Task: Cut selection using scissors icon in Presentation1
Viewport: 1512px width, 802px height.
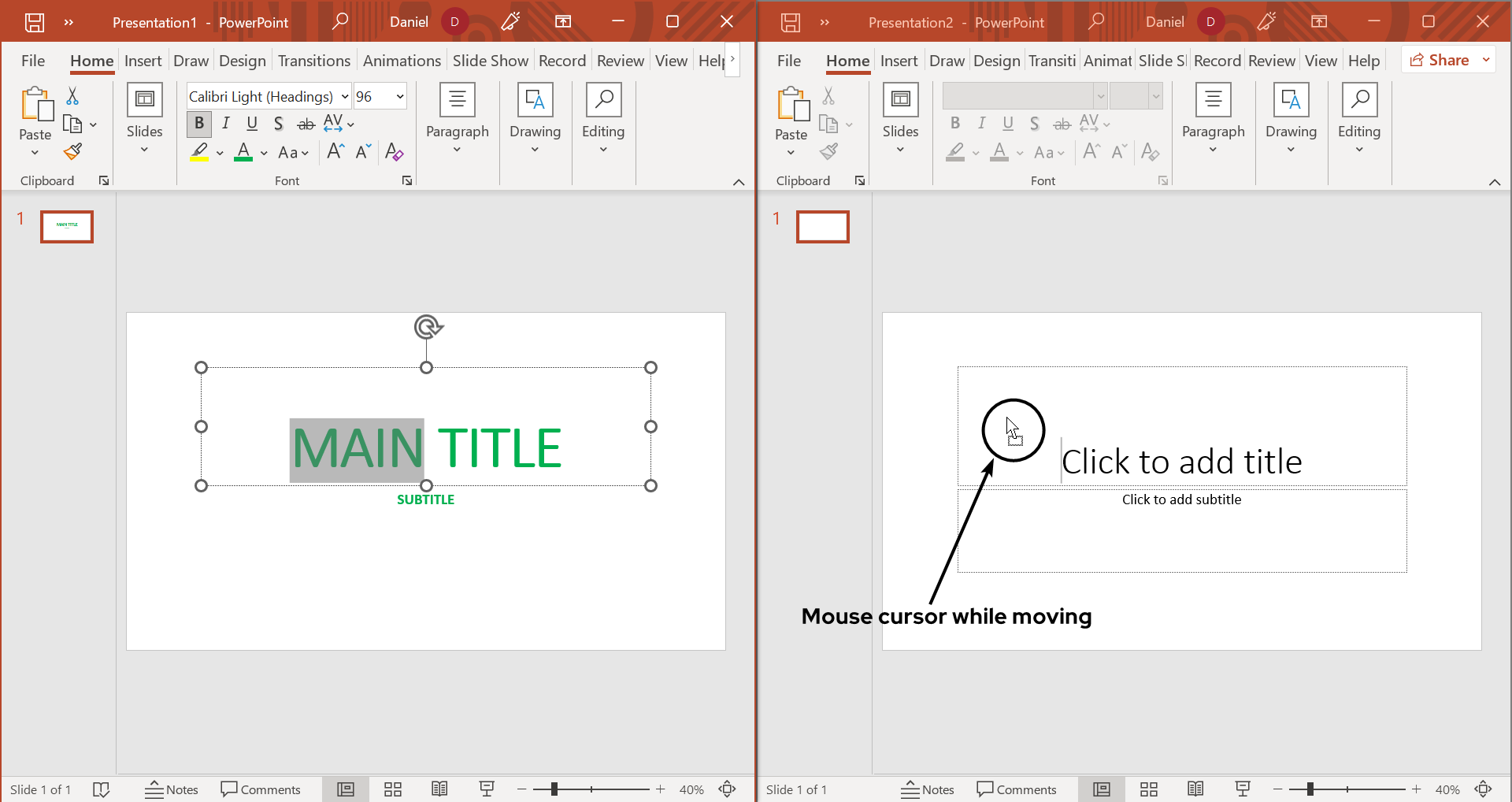Action: 72,96
